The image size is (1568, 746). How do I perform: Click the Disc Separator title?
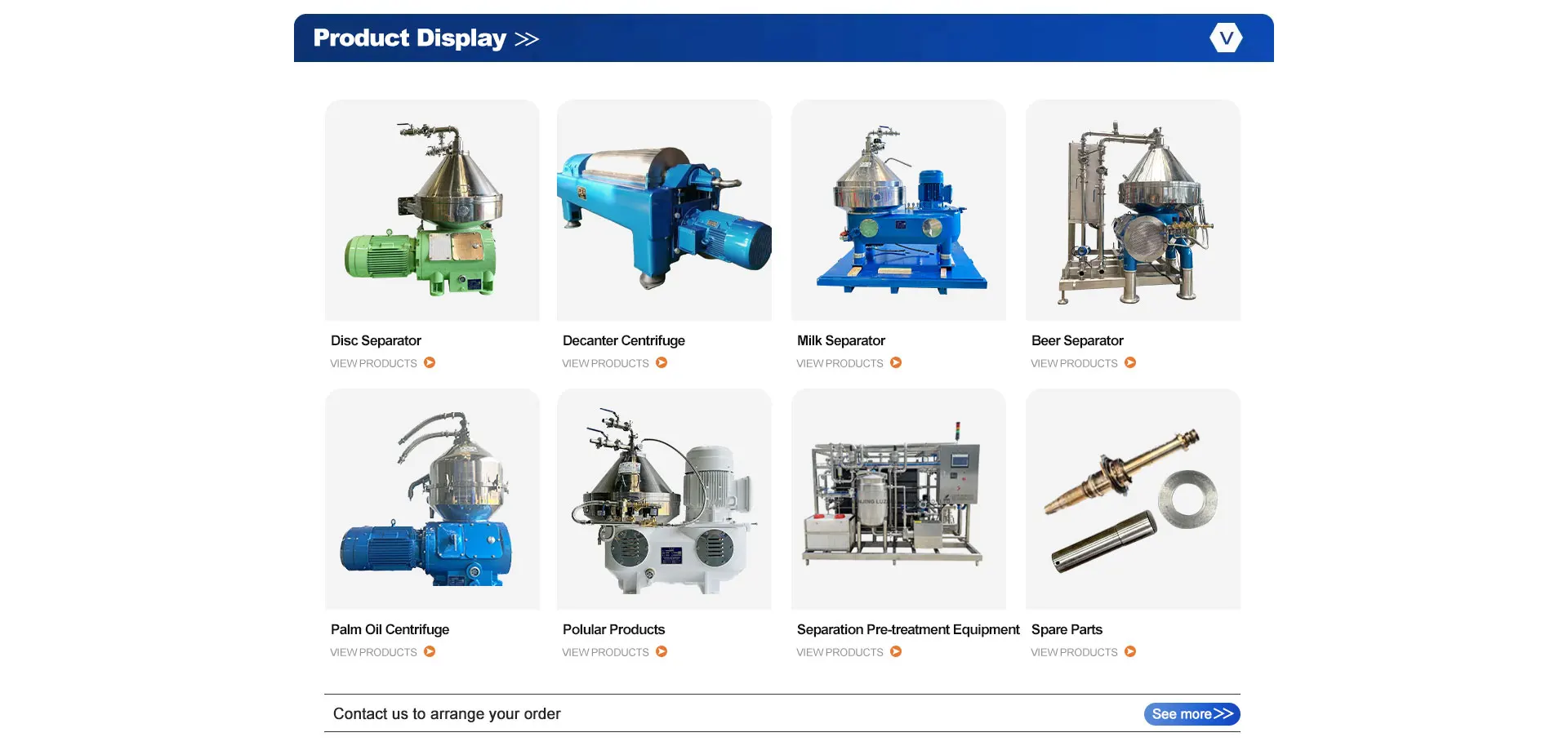coord(376,340)
